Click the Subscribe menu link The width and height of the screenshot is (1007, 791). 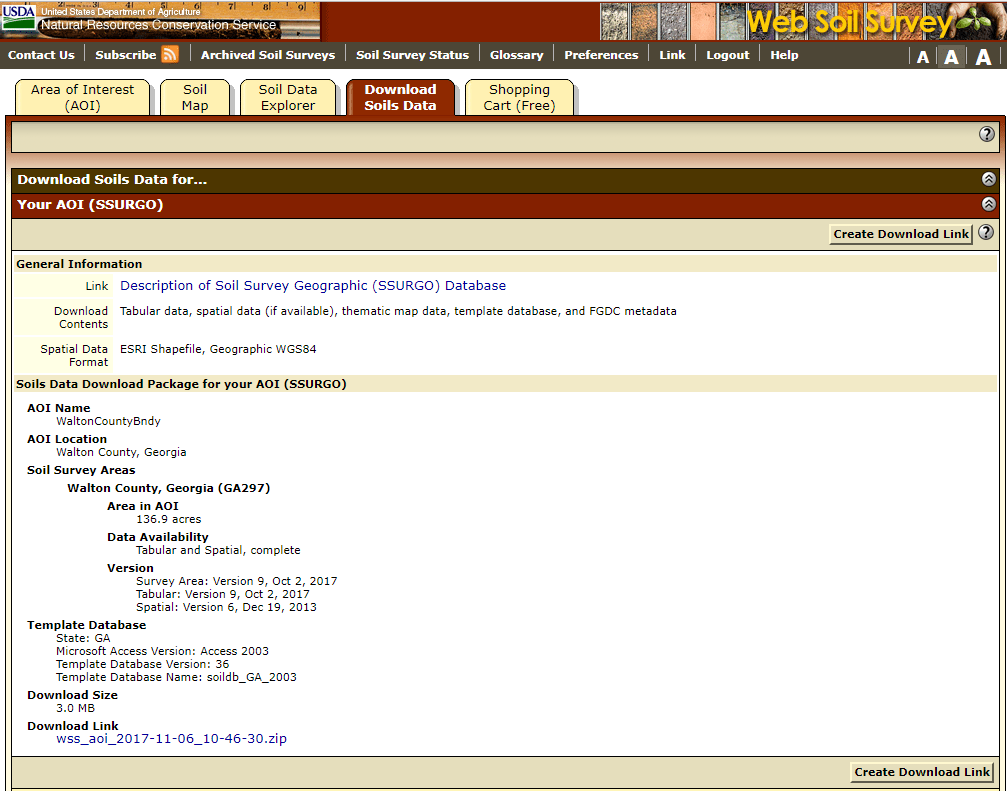126,55
